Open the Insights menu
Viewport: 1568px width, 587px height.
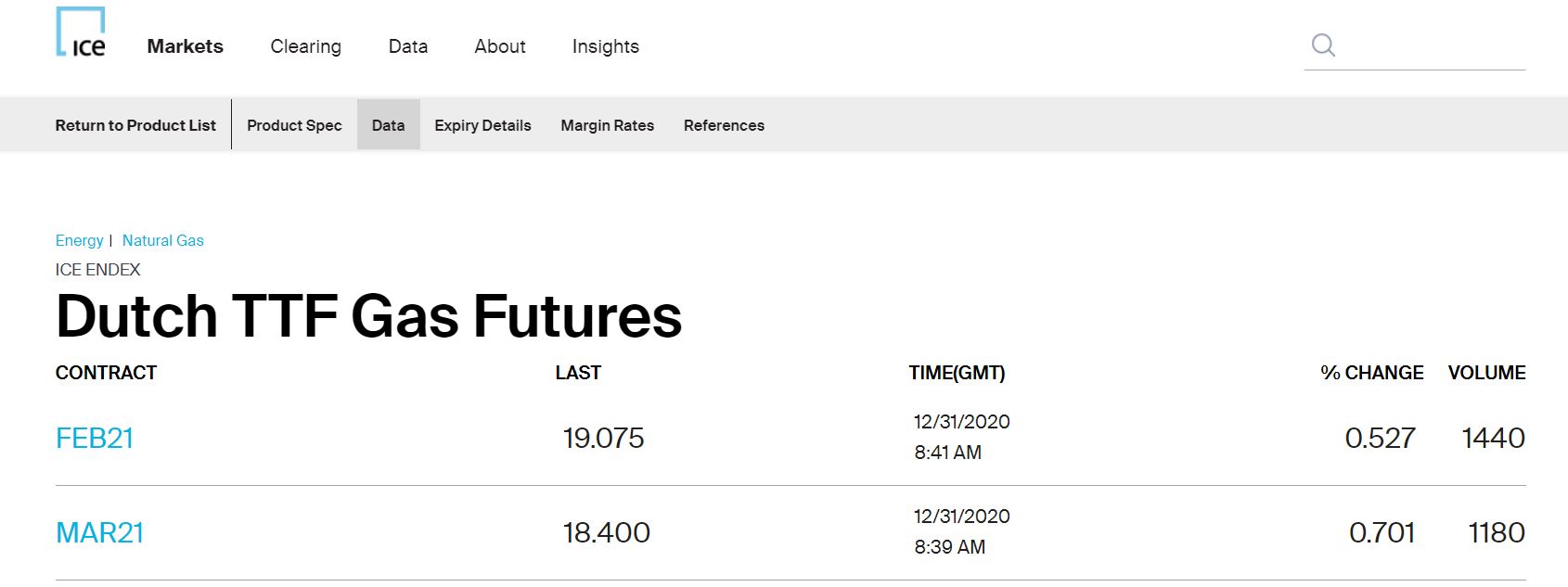pos(605,46)
